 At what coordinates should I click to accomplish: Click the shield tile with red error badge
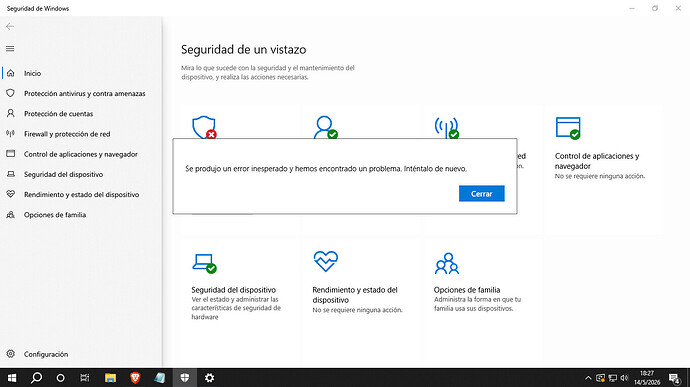coord(204,128)
